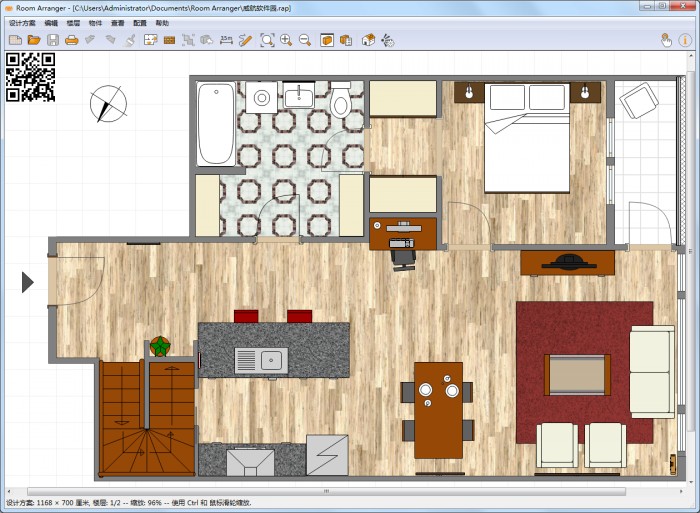Open the 物件 menu
Image resolution: width=700 pixels, height=513 pixels.
pos(96,23)
